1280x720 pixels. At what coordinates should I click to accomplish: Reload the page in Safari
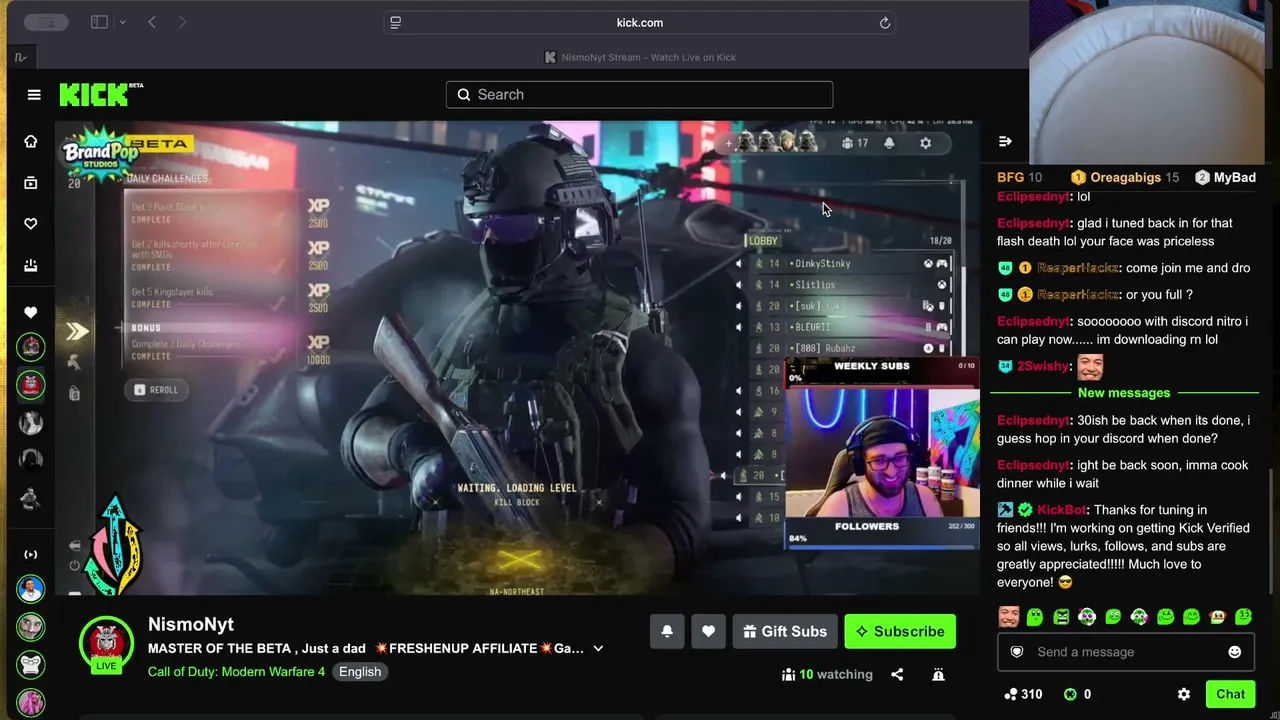point(885,23)
